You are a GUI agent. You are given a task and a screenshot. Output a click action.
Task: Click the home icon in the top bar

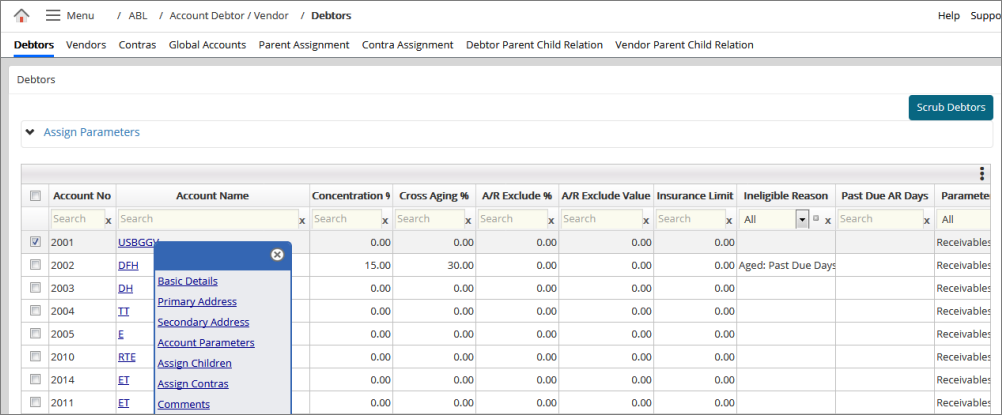(21, 15)
